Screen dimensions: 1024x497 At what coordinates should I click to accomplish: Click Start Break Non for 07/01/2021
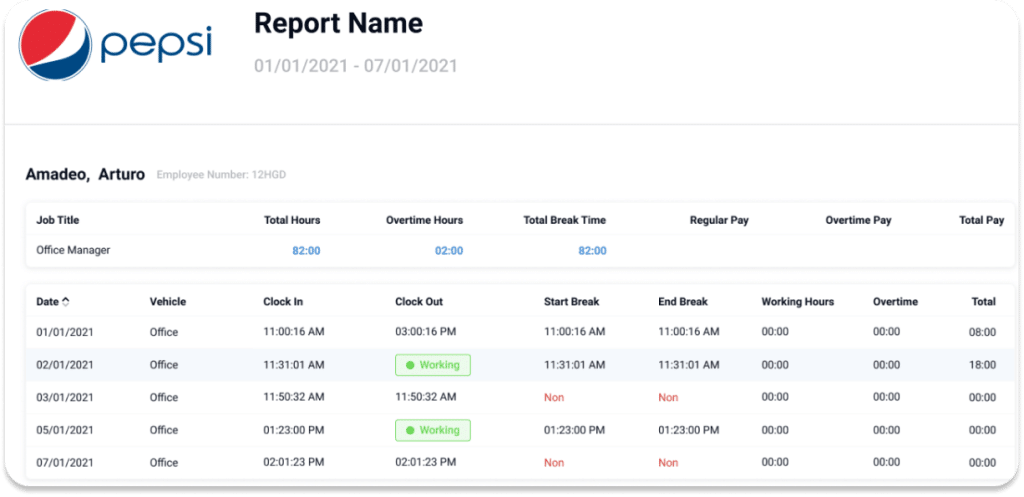554,463
